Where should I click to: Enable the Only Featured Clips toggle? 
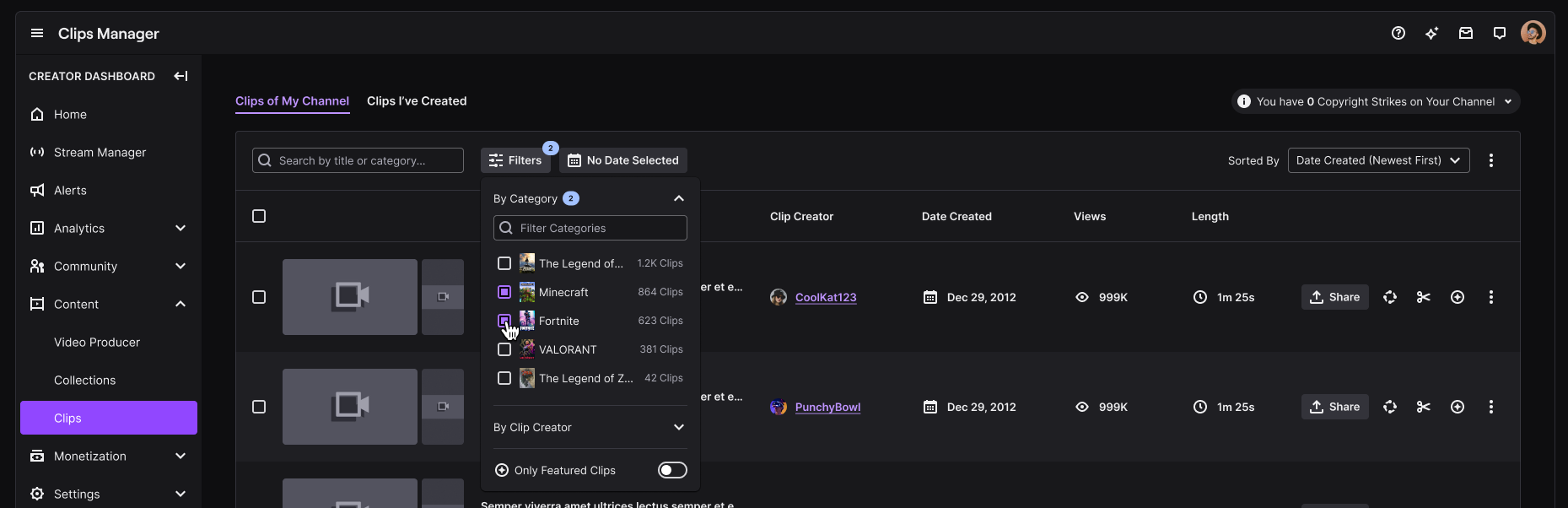672,470
